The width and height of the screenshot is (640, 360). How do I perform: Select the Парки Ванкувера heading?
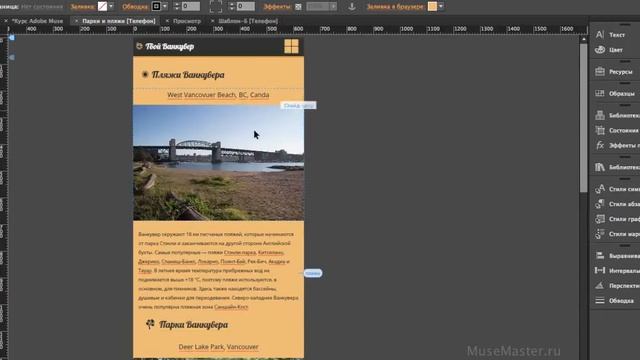coord(193,325)
